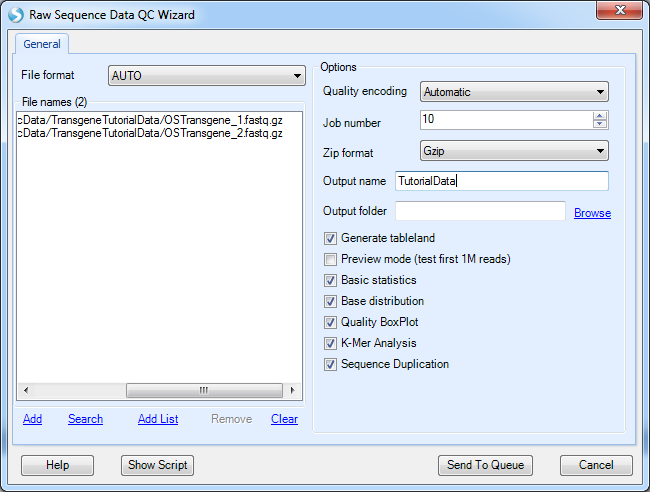Image resolution: width=650 pixels, height=492 pixels.
Task: Uncheck Generate tableland option
Action: 330,239
